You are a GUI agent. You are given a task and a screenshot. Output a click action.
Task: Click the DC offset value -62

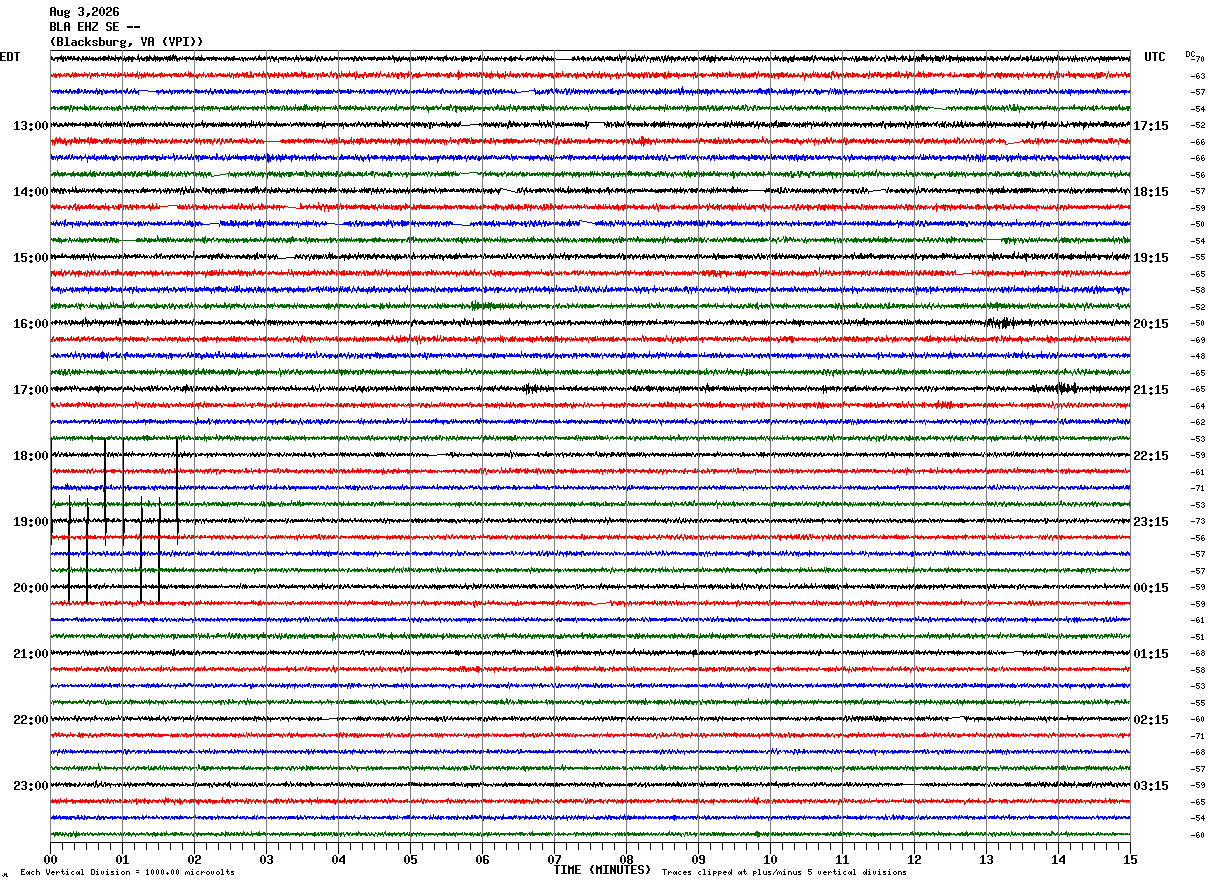[1198, 422]
